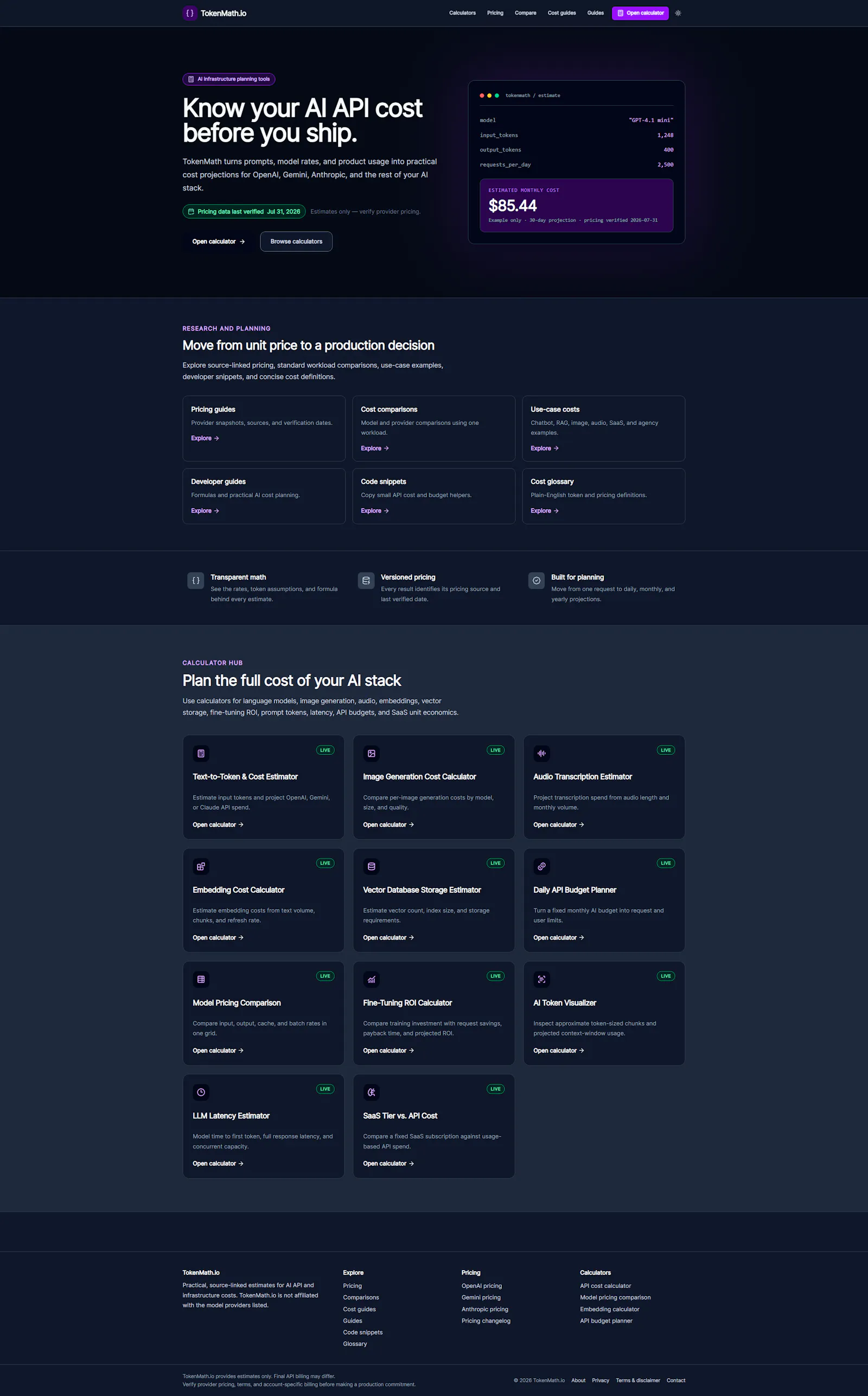Click the footer Terms & disclaimer link

(638, 1381)
